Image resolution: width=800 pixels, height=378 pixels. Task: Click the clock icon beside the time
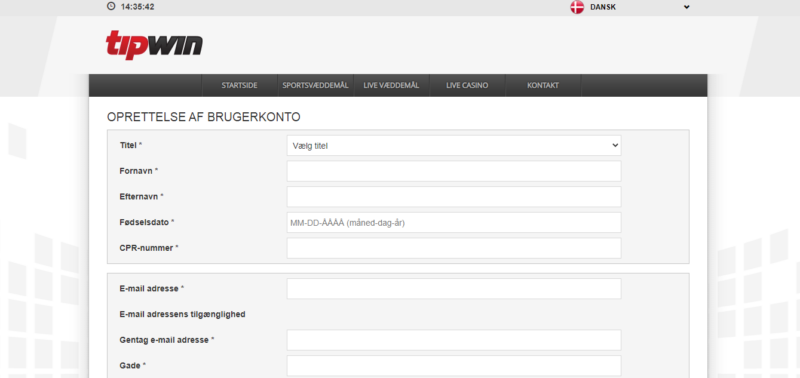(111, 7)
